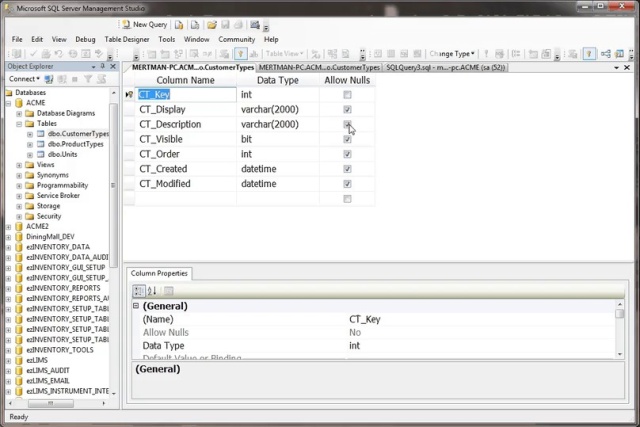
Task: Uncheck Allow Nulls for CT_Order
Action: pyautogui.click(x=347, y=154)
